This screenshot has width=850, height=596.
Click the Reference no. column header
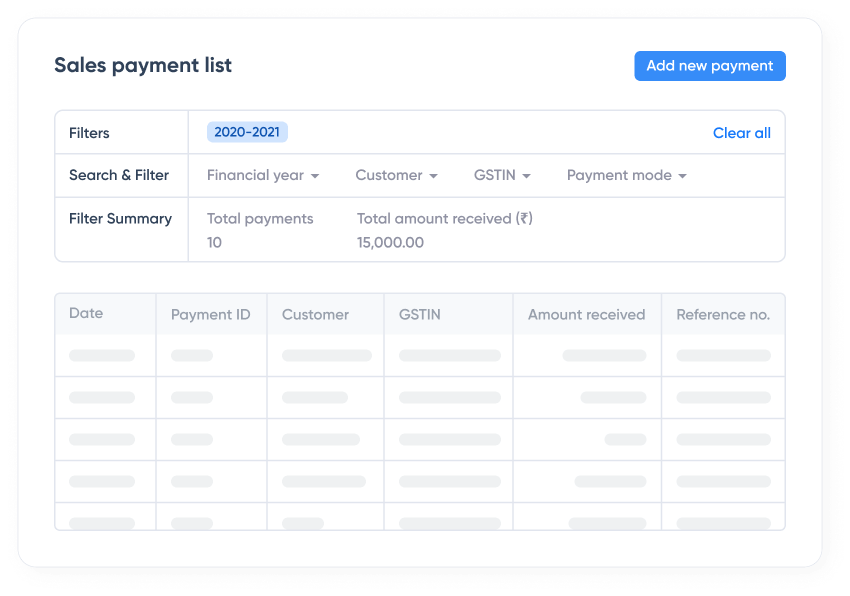coord(723,313)
